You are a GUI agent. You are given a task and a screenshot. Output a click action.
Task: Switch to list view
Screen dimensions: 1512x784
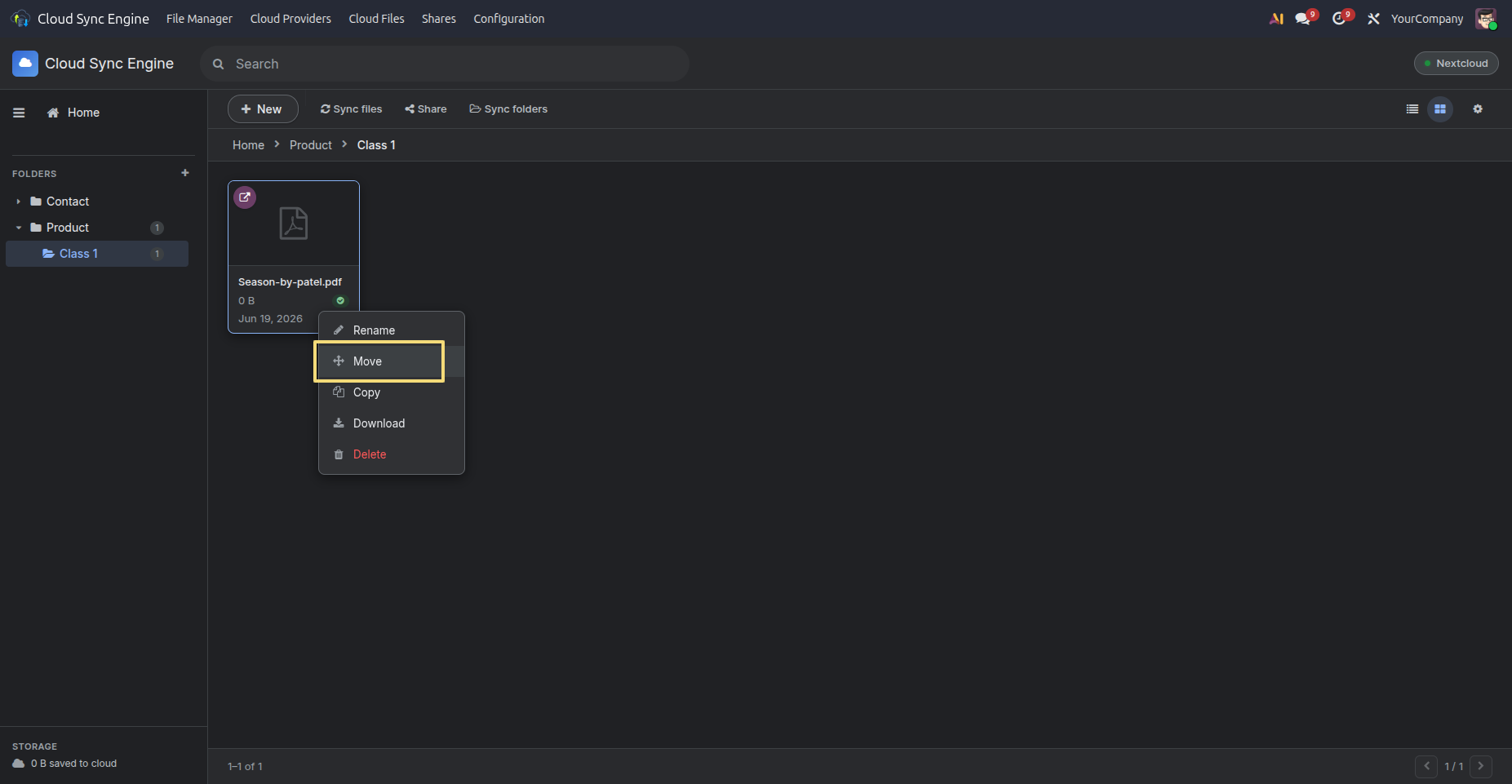coord(1412,109)
